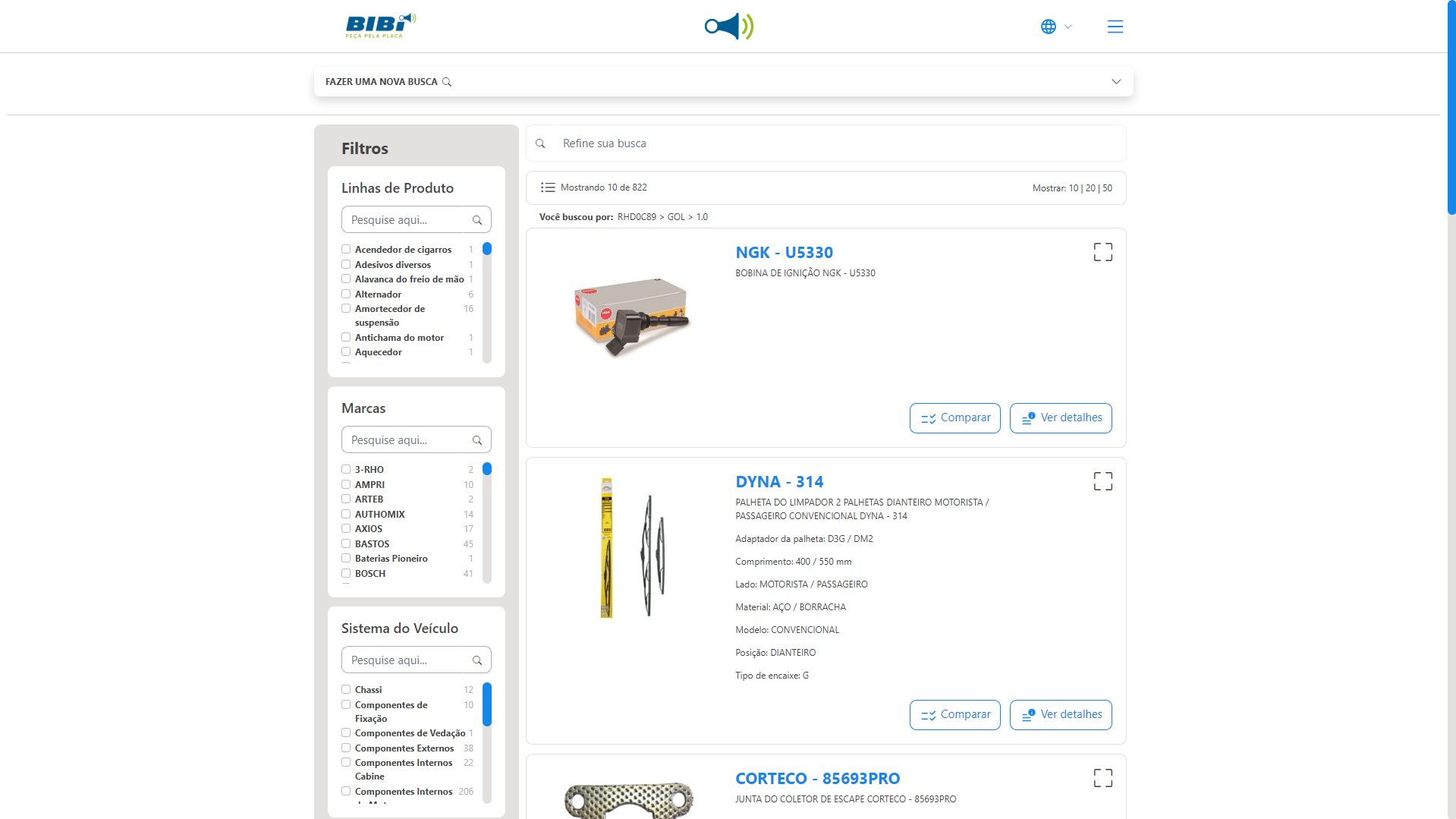Screen dimensions: 1456x819
Task: Click the Refine sua busca search icon
Action: click(540, 143)
